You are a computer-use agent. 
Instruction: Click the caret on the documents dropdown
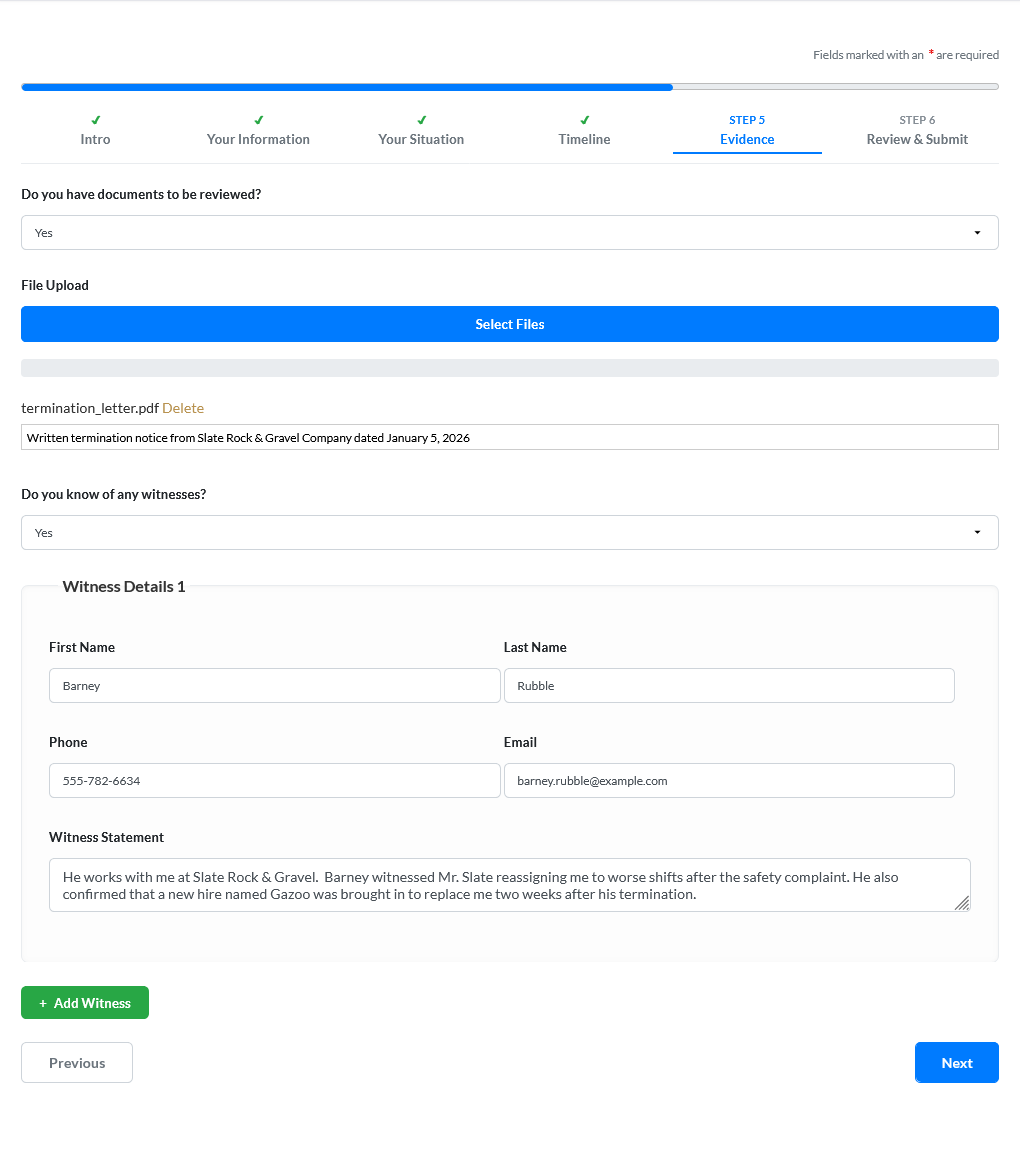coord(977,232)
